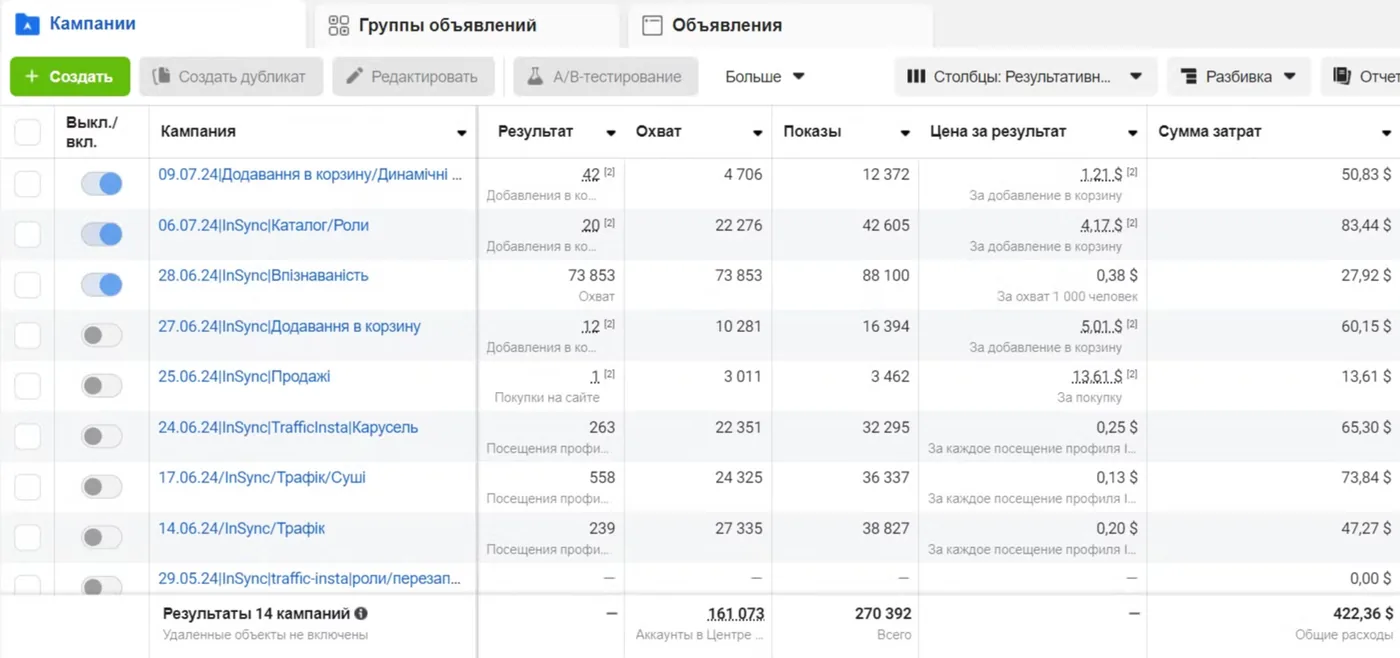Click the Группы объявлений grid icon
Screen dimensions: 1400x658
pyautogui.click(x=339, y=25)
